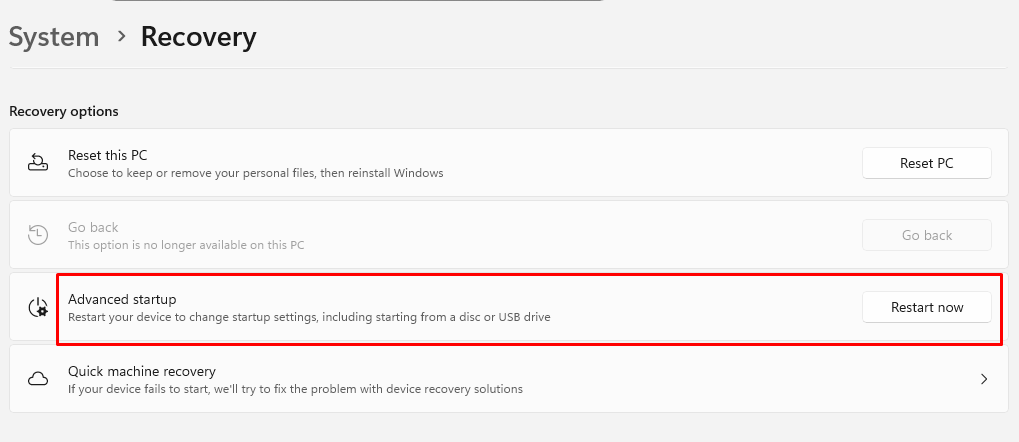Click the greyed-out Go back button
The width and height of the screenshot is (1019, 442).
coord(927,235)
